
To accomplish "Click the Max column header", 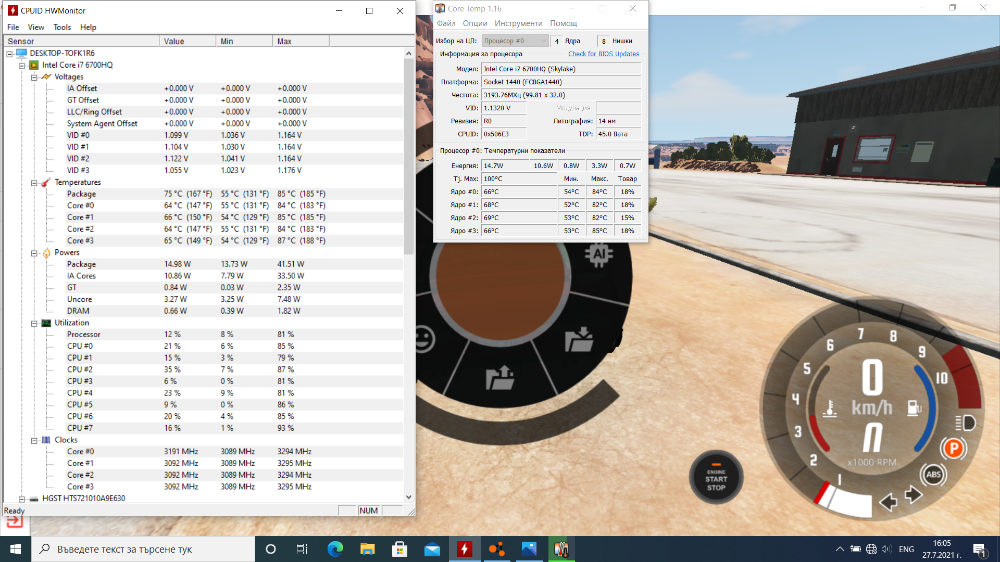I will point(301,41).
